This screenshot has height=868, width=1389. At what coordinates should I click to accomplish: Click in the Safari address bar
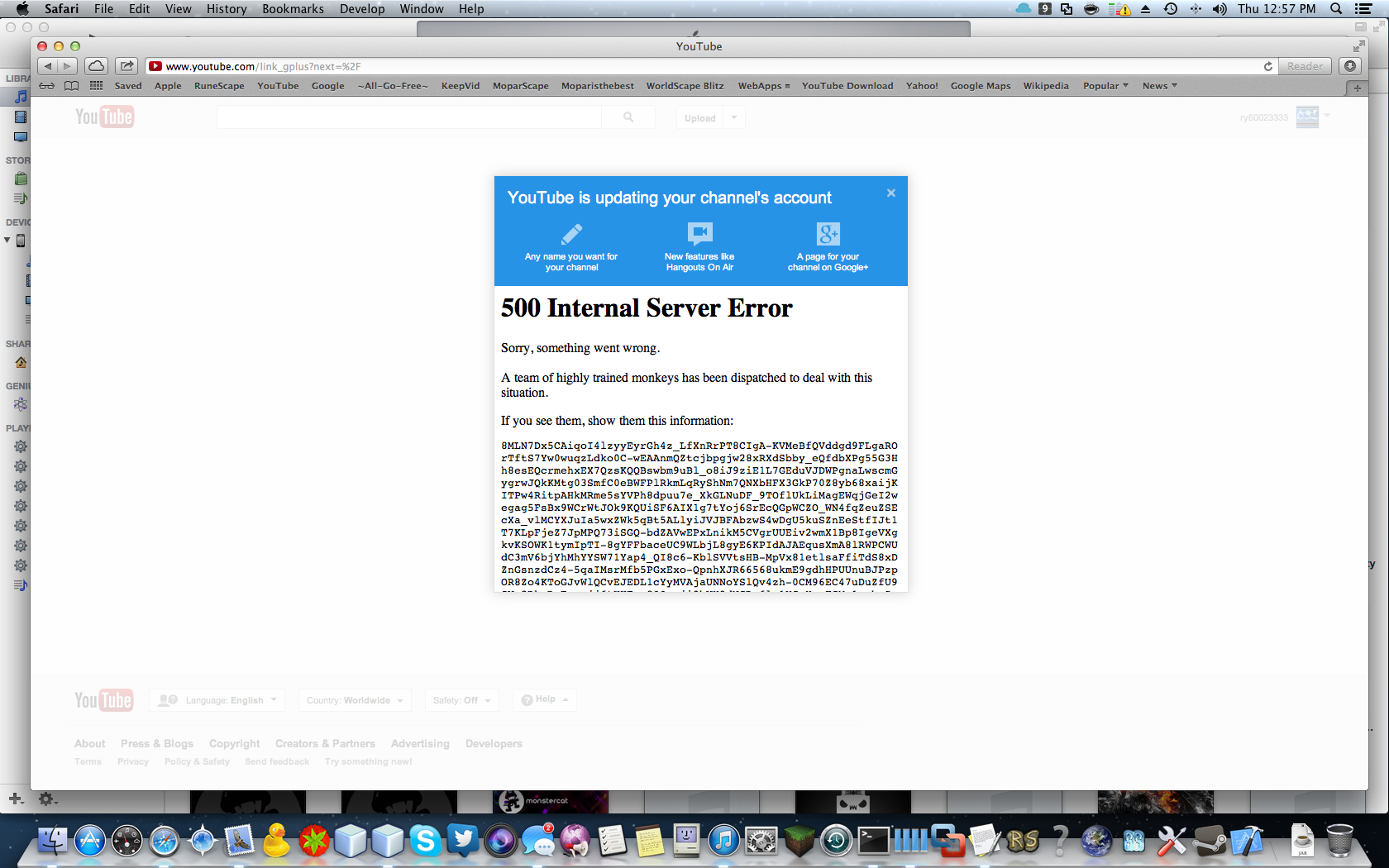point(711,66)
